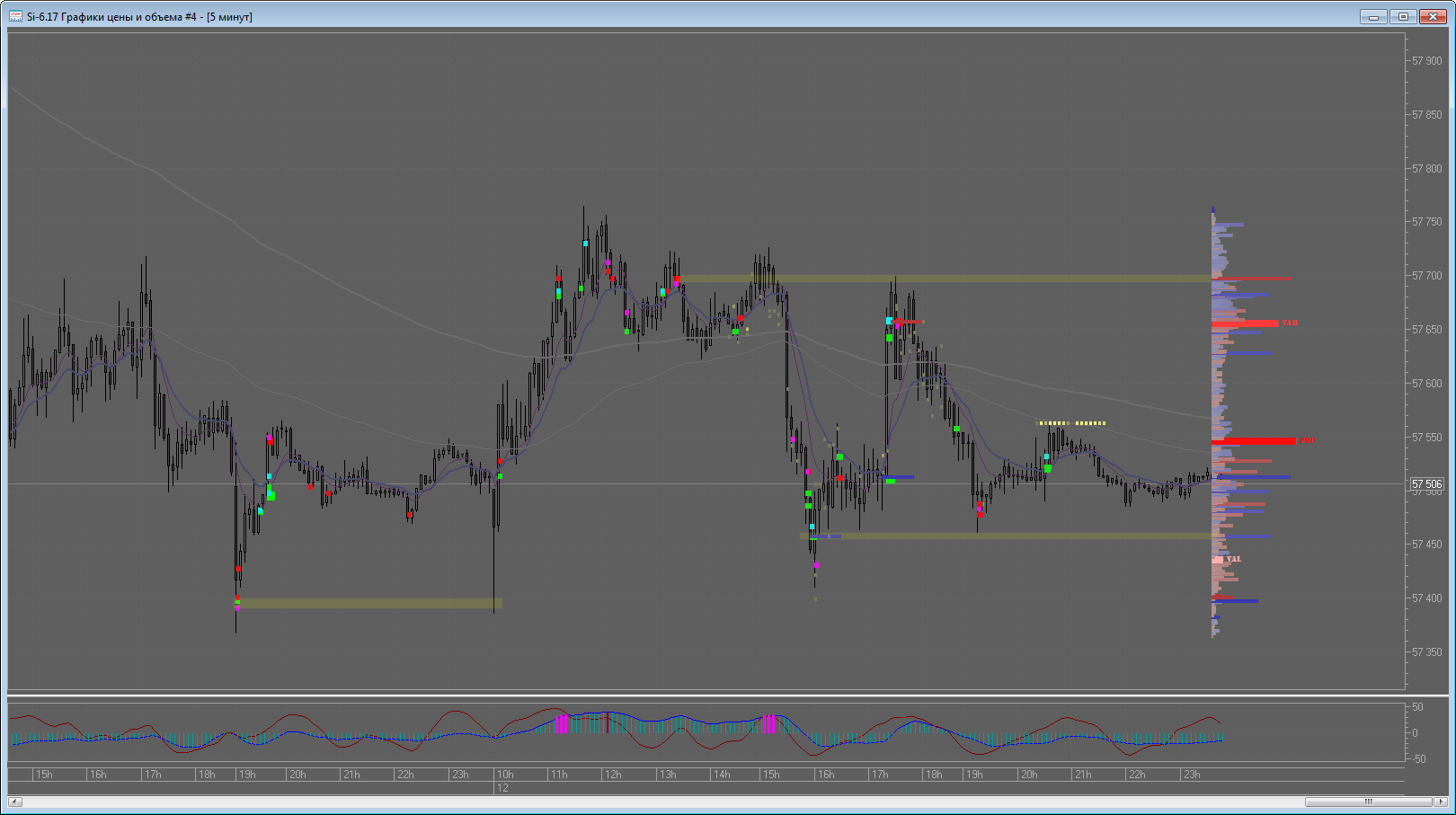Click the 57 400 price axis label
Image resolution: width=1456 pixels, height=815 pixels.
(1426, 598)
